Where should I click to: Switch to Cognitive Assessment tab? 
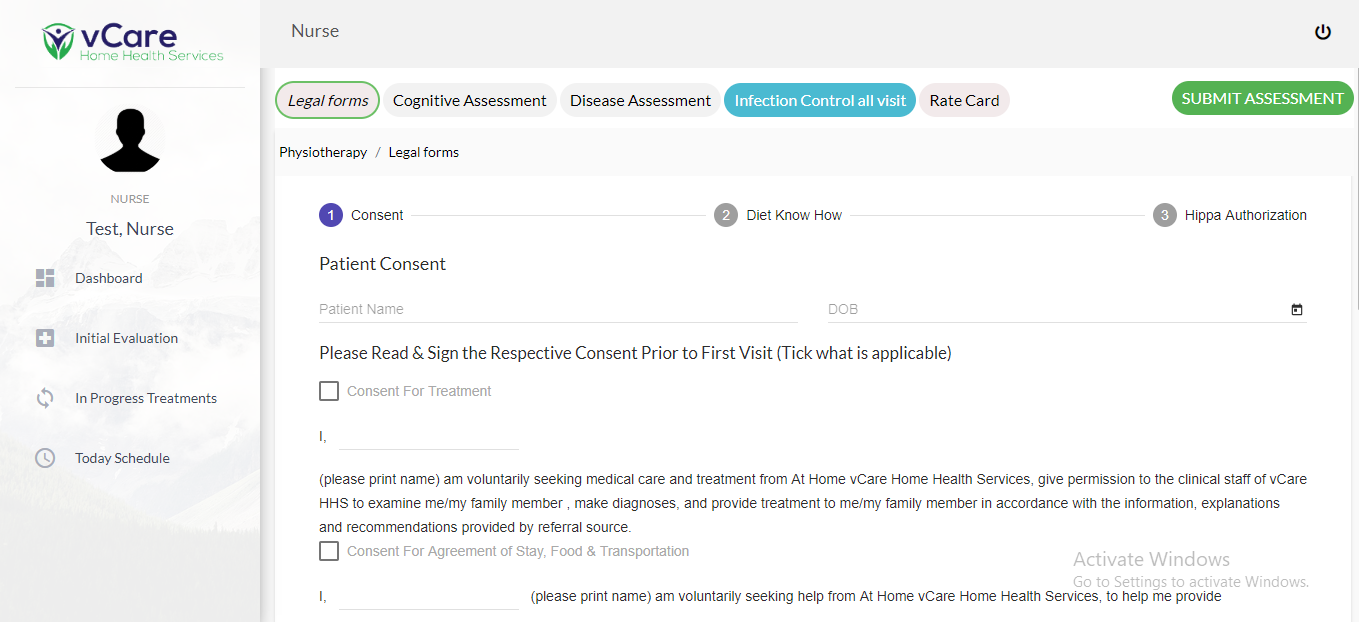[469, 100]
